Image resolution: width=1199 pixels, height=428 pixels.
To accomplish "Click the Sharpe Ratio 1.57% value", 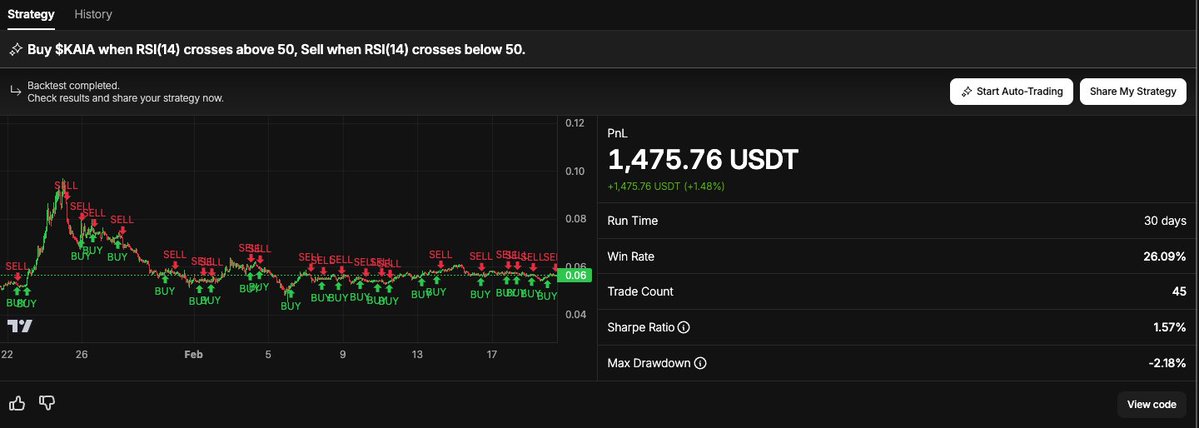I will click(1170, 327).
